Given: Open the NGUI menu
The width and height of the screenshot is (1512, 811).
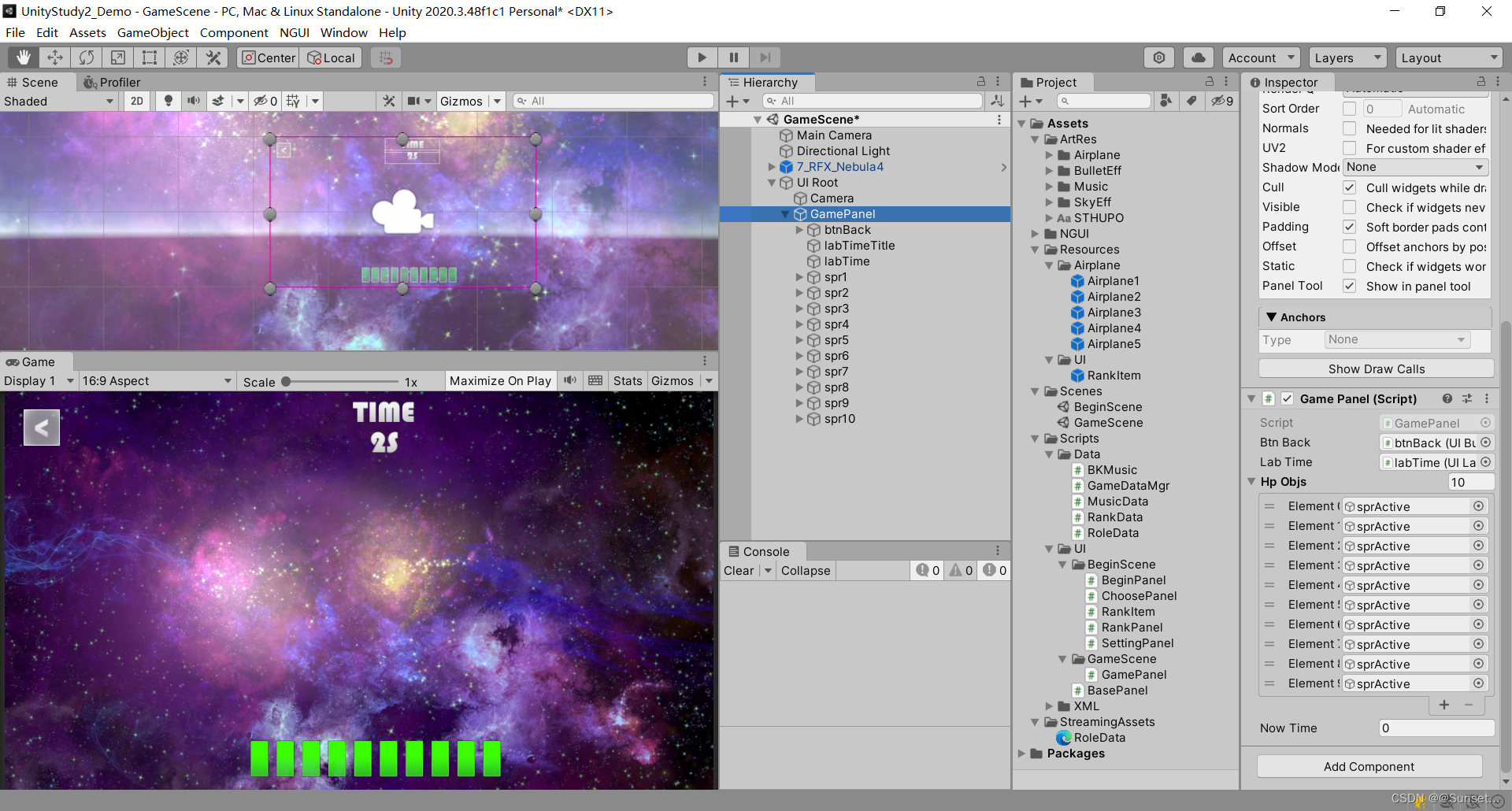Looking at the screenshot, I should point(295,32).
